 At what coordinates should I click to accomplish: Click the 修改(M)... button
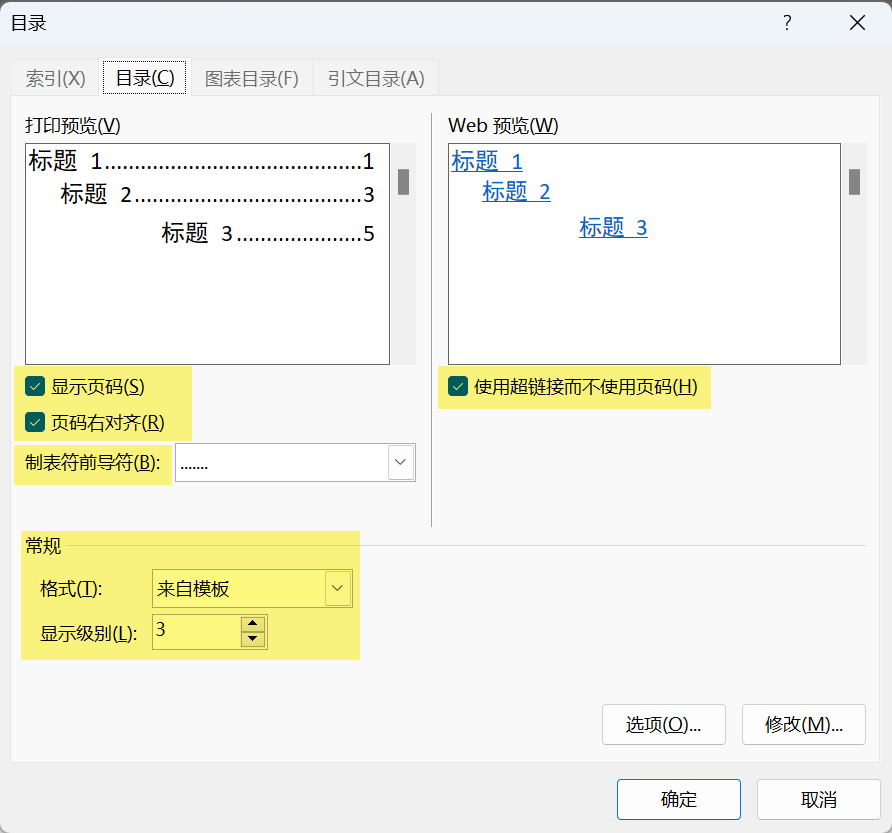pos(803,724)
